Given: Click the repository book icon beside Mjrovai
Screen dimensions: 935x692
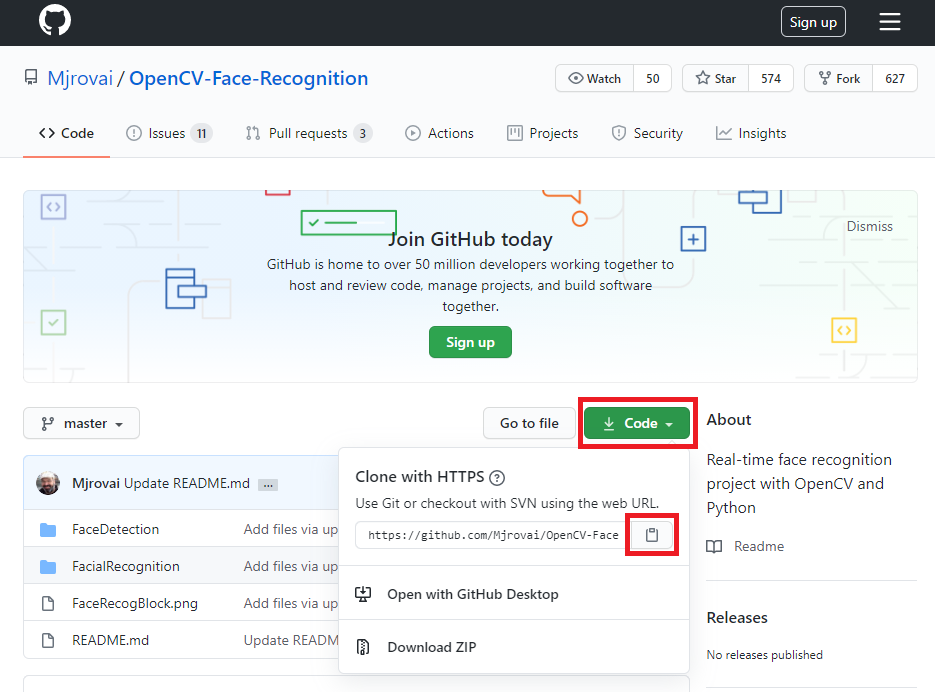Looking at the screenshot, I should 31,78.
